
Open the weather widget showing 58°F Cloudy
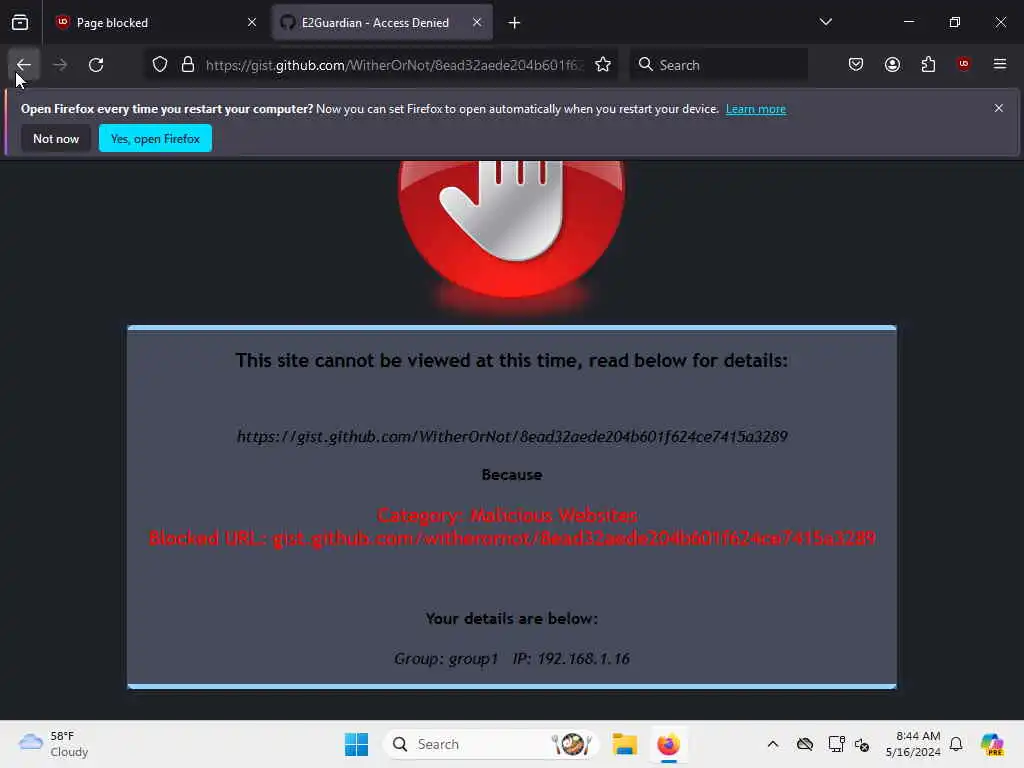(x=54, y=744)
